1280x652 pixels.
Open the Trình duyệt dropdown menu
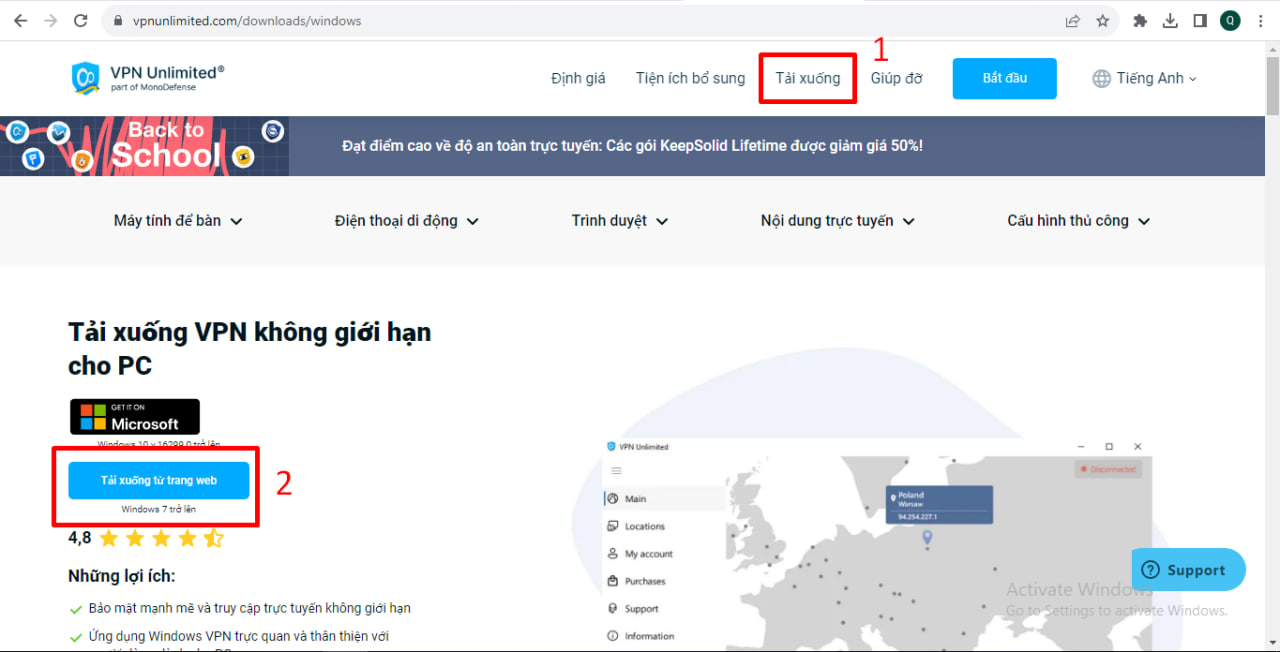coord(619,221)
